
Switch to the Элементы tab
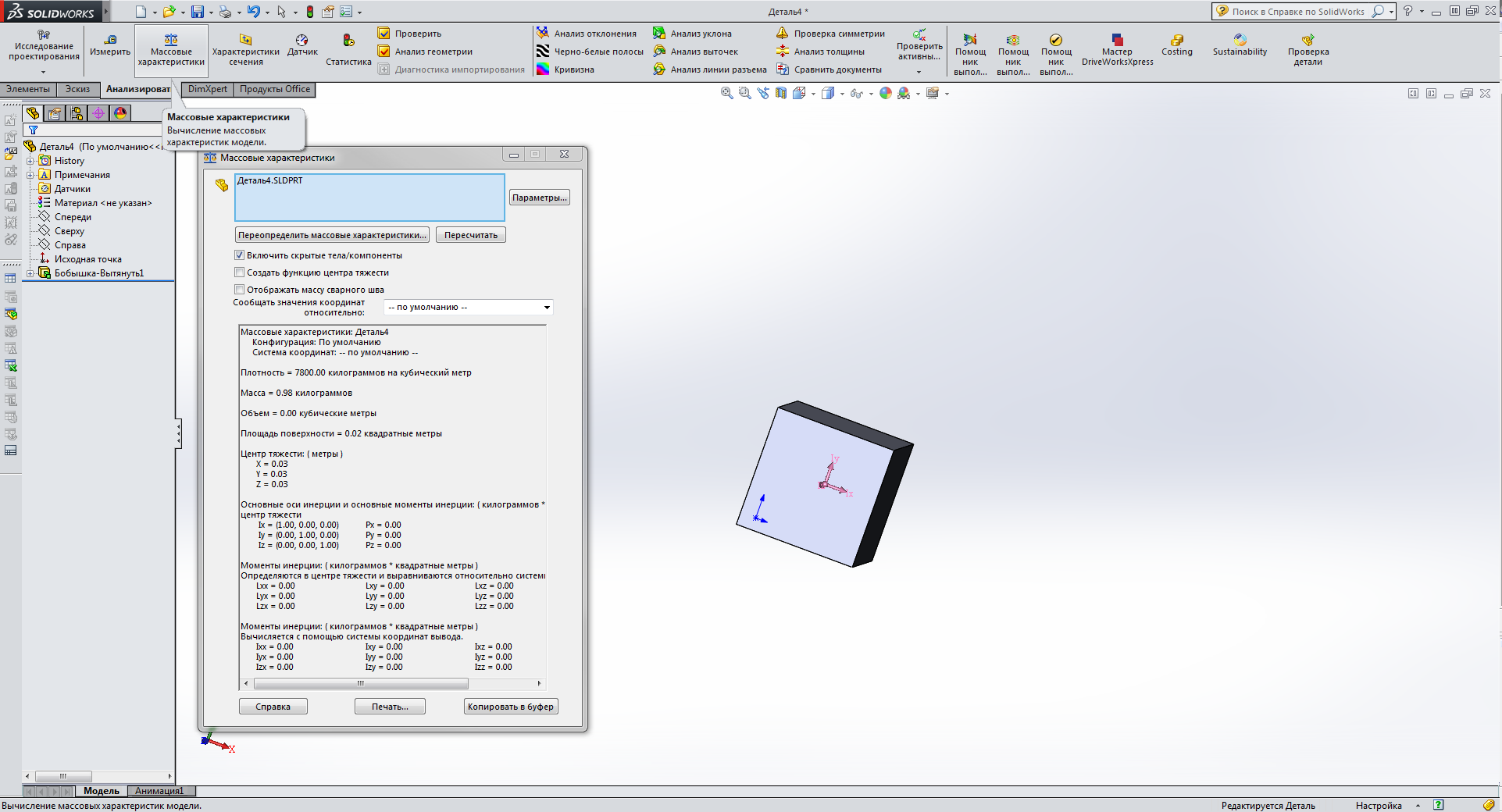(x=28, y=89)
